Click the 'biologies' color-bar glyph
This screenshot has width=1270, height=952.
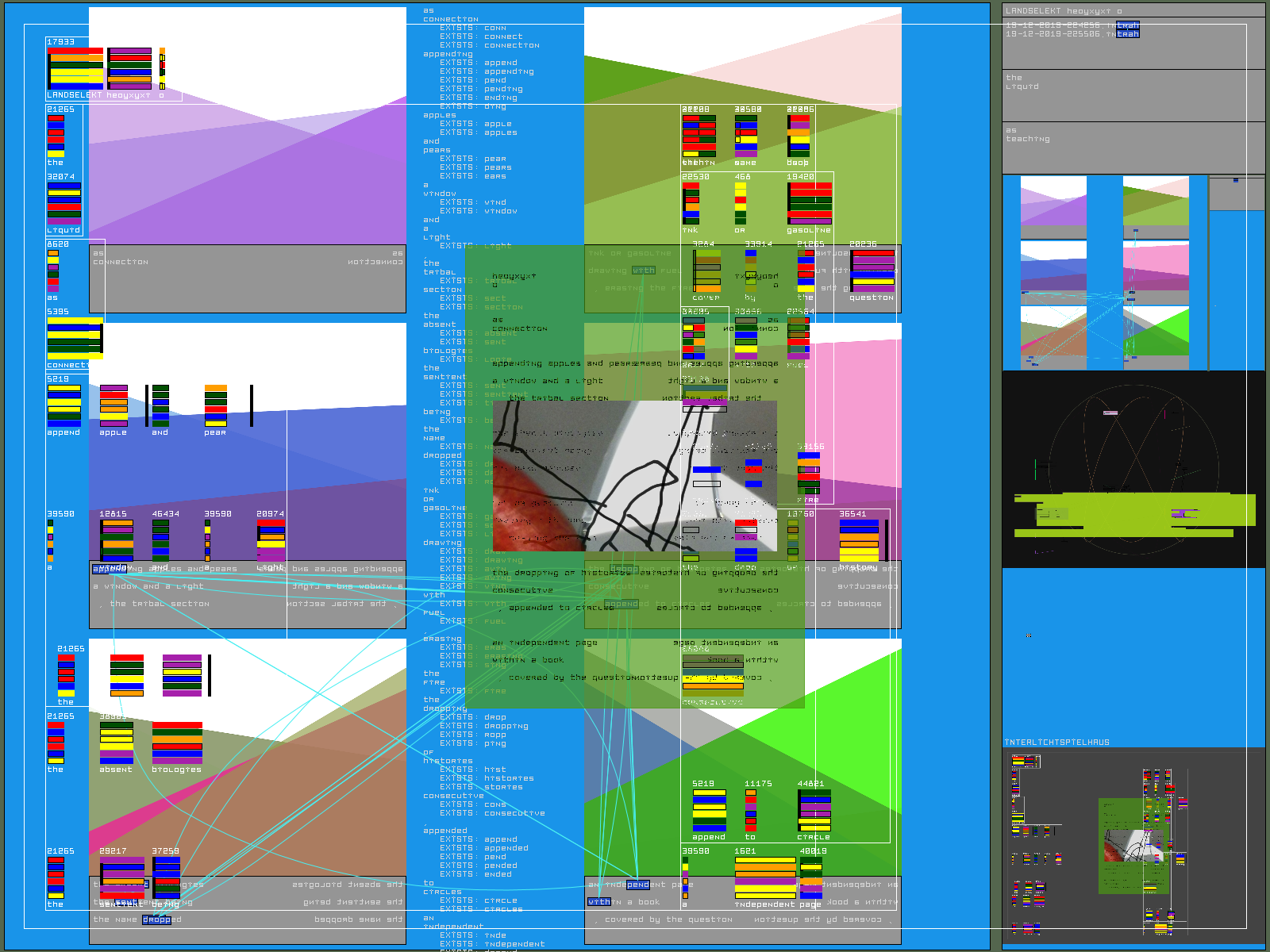[x=177, y=743]
